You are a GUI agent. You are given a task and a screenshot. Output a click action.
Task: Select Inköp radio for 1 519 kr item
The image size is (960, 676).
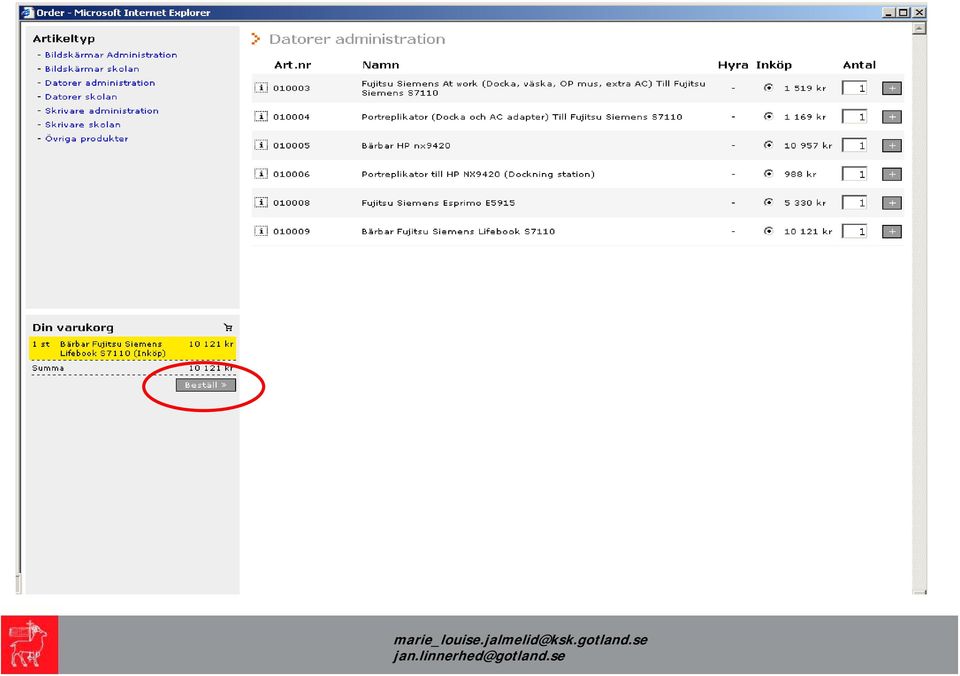768,88
